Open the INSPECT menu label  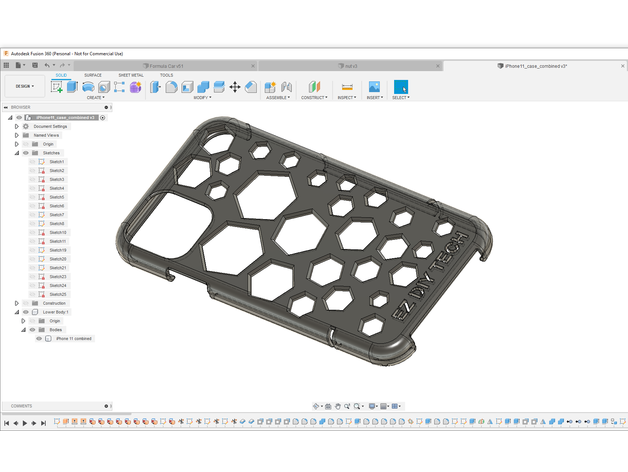click(346, 97)
